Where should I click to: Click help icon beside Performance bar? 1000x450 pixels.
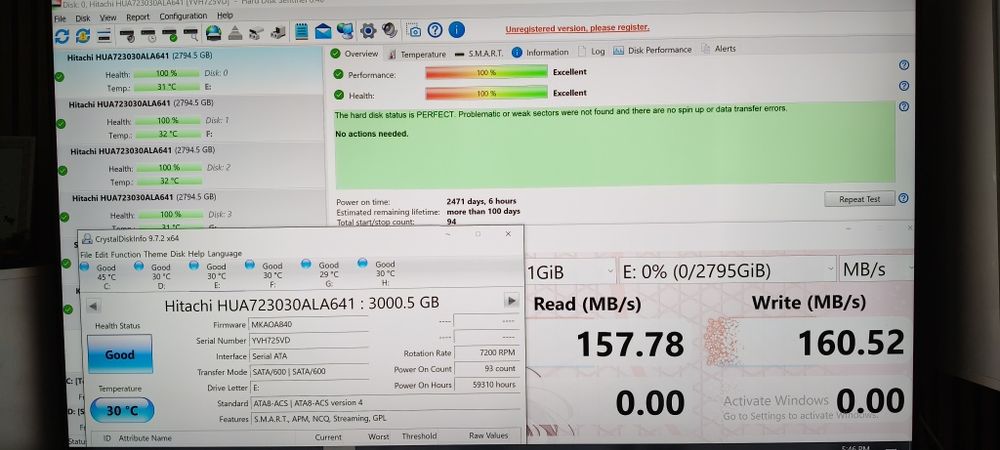coord(903,65)
